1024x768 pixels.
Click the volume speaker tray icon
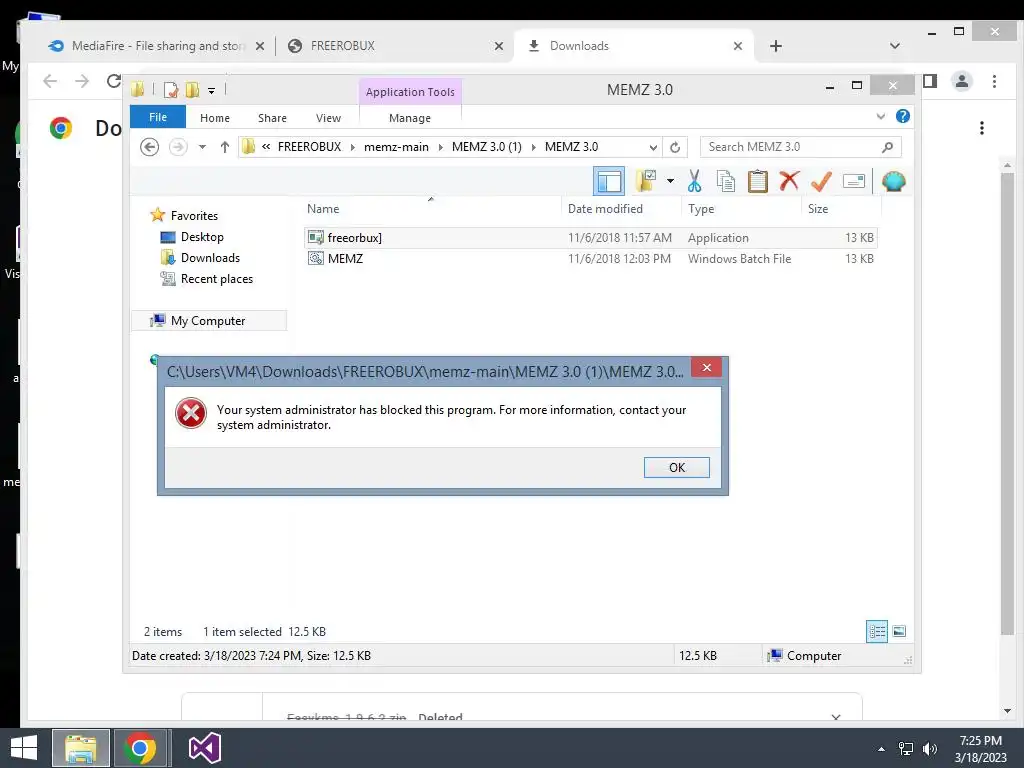click(x=929, y=748)
